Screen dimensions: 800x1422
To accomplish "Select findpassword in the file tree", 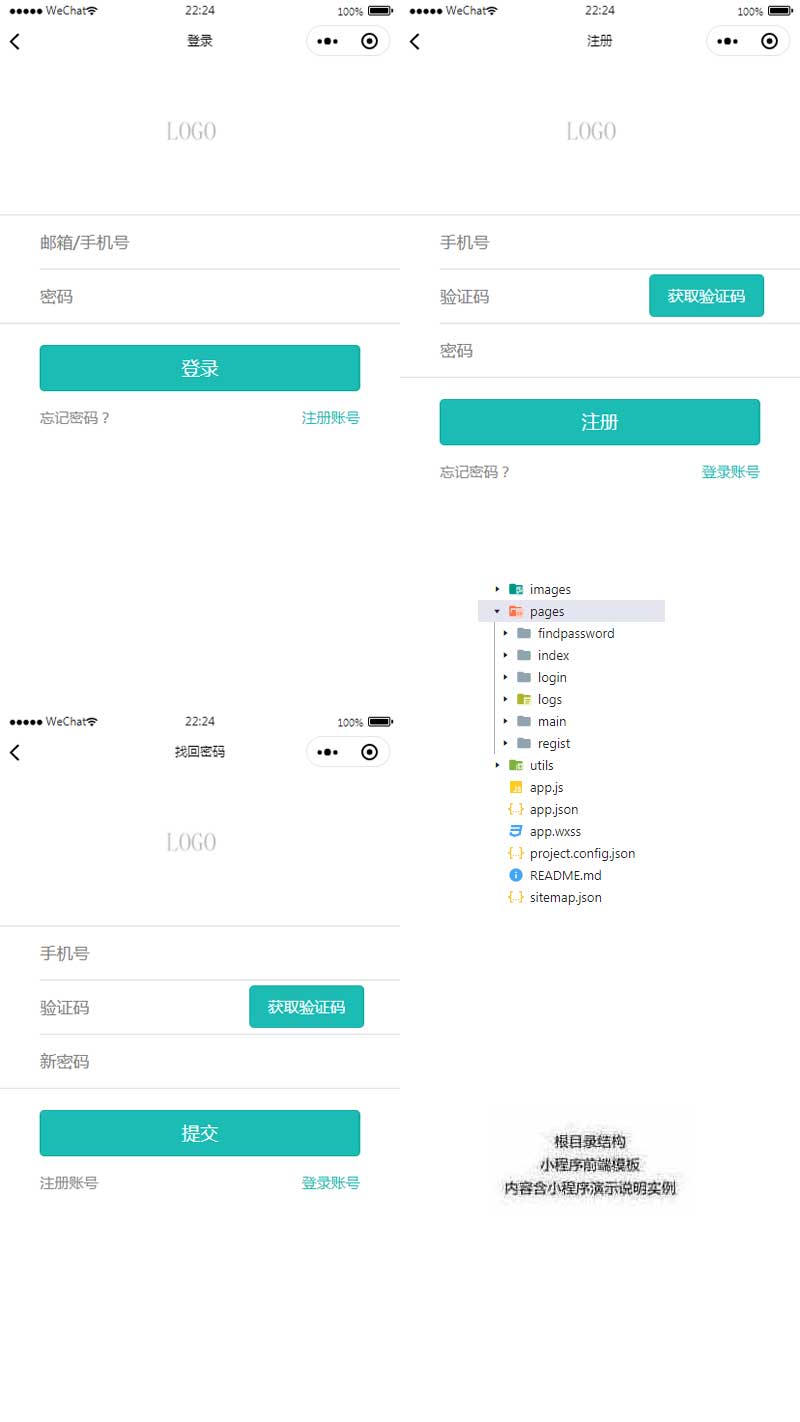I will 576,633.
